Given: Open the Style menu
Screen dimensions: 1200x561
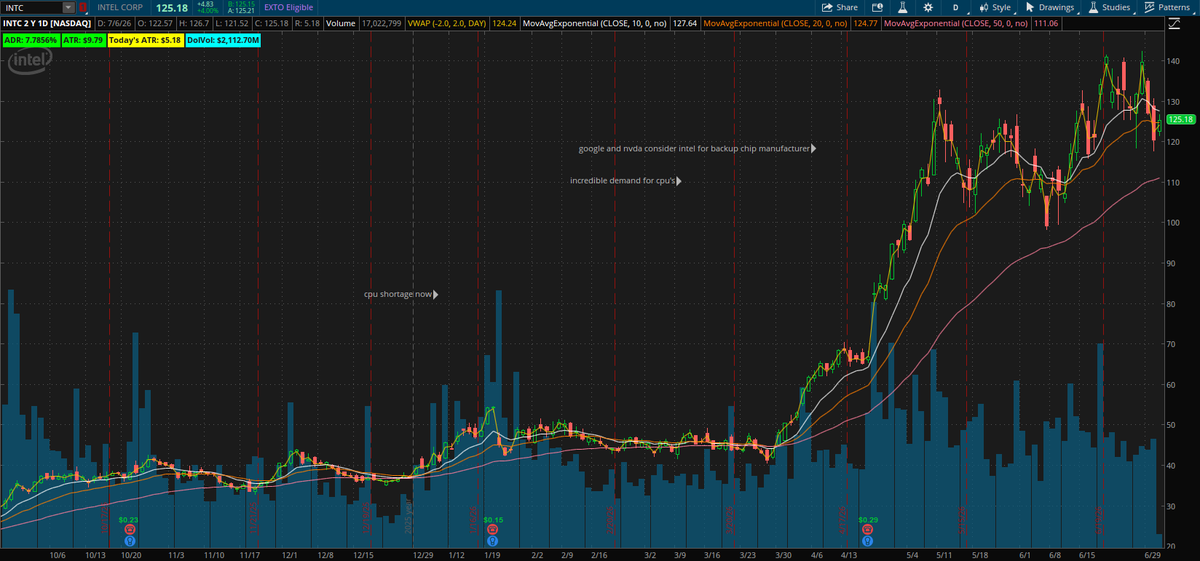Looking at the screenshot, I should click(995, 7).
